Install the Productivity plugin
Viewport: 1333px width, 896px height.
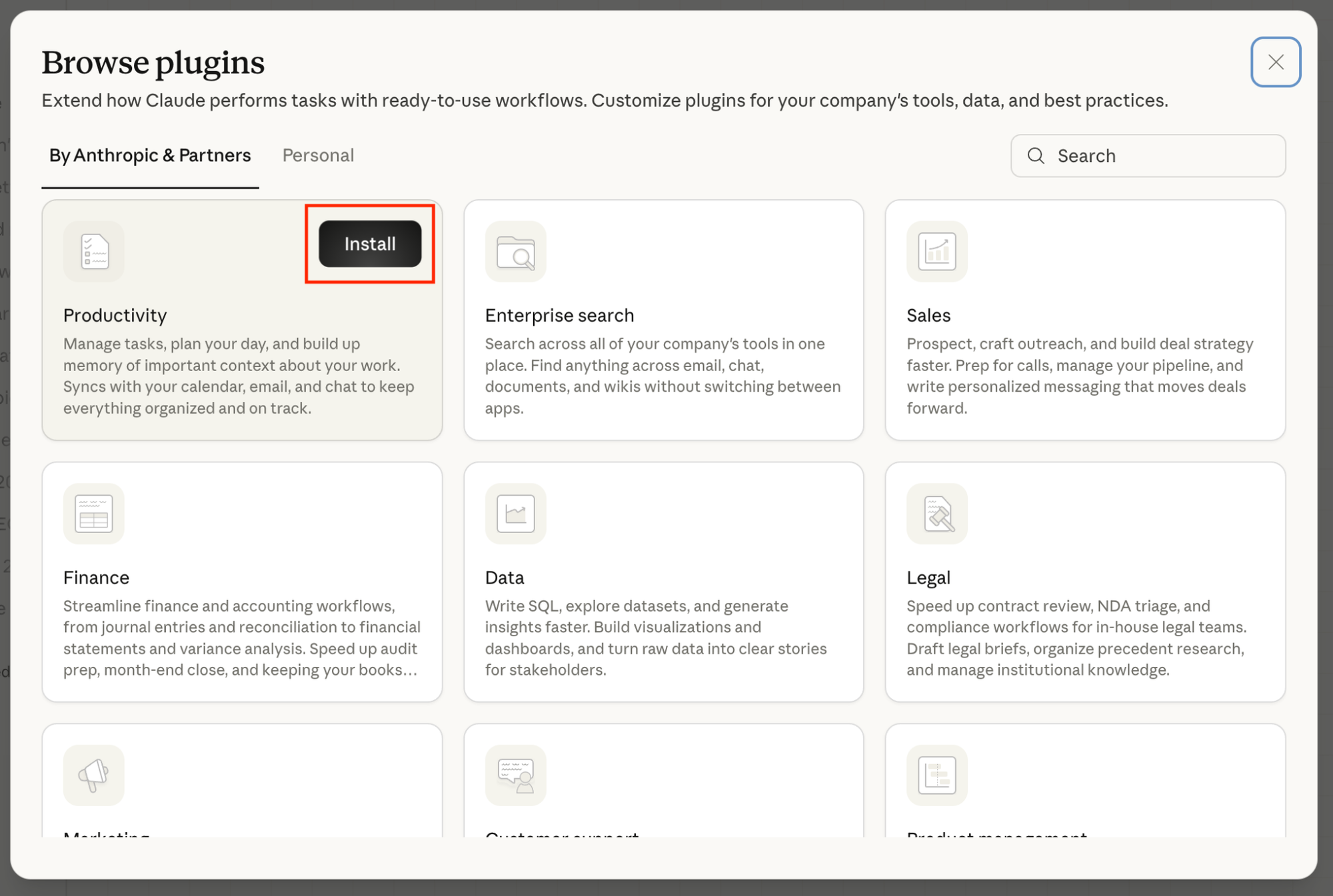370,244
